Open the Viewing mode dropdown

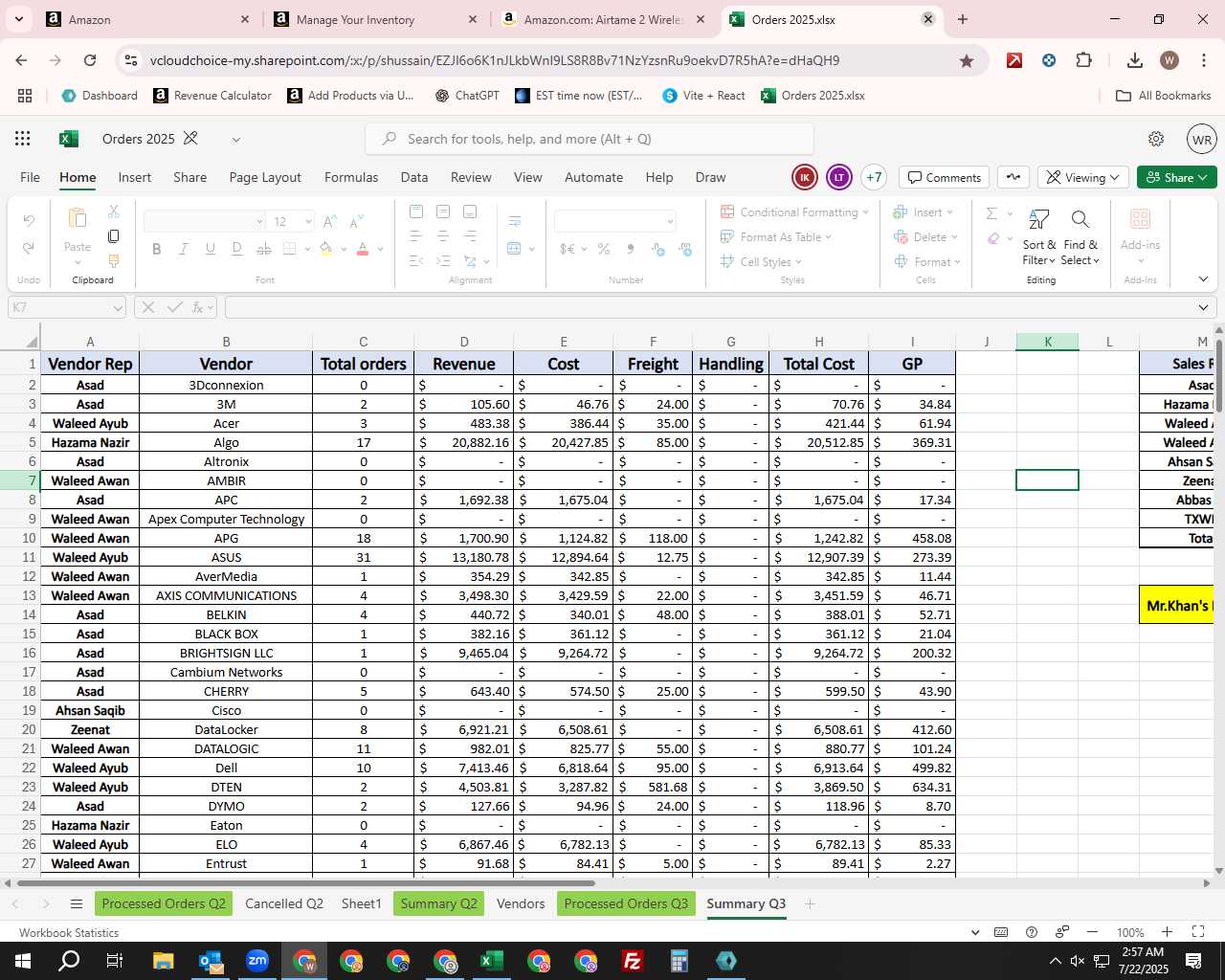pos(1083,177)
